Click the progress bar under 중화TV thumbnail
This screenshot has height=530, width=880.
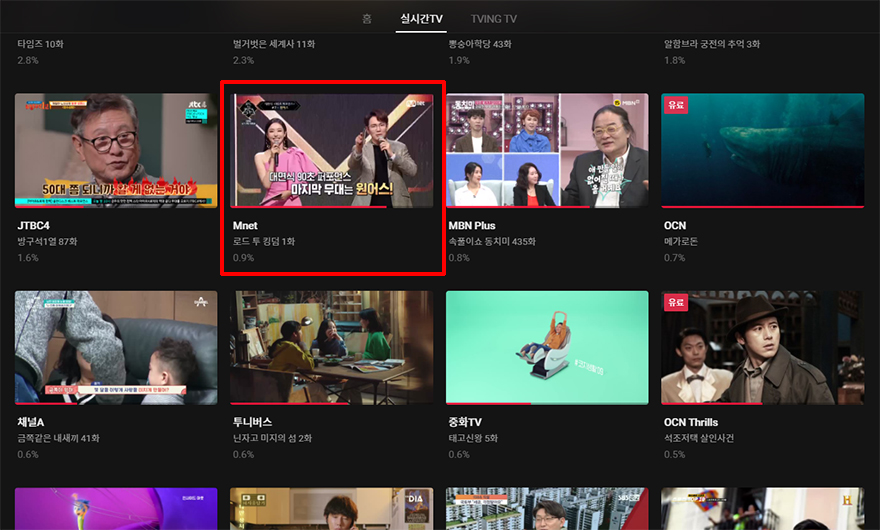[547, 404]
